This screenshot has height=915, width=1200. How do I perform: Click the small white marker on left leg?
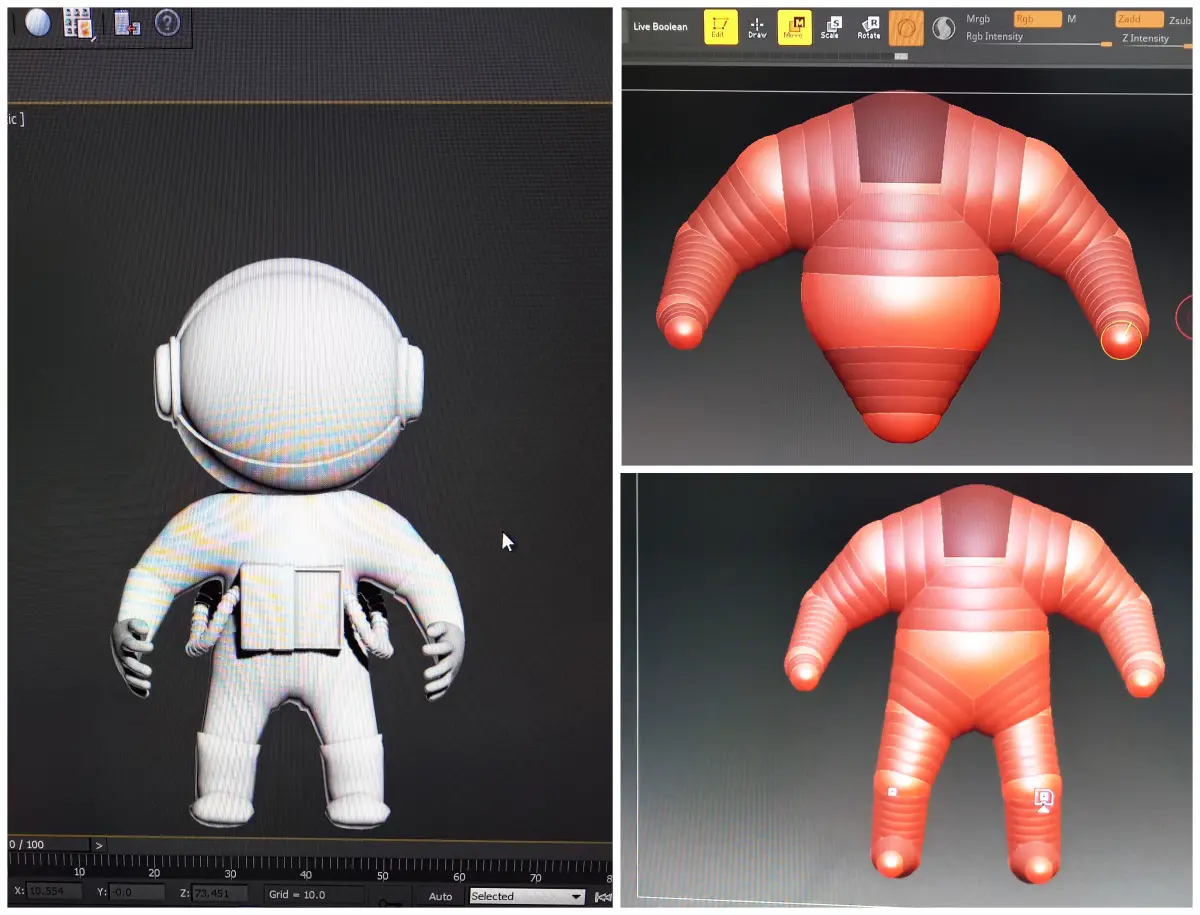892,791
